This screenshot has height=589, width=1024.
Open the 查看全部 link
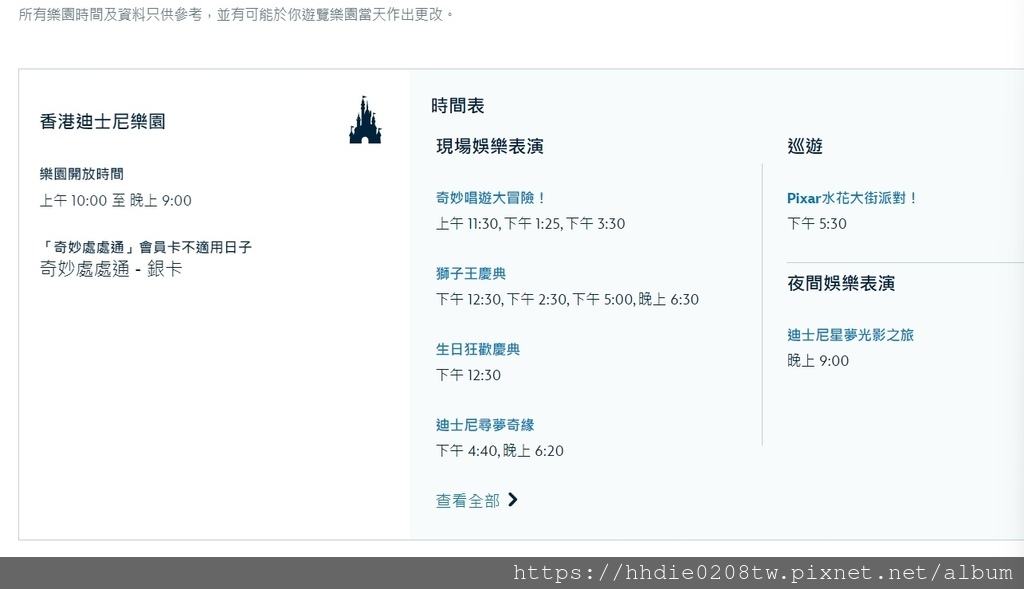(468, 501)
